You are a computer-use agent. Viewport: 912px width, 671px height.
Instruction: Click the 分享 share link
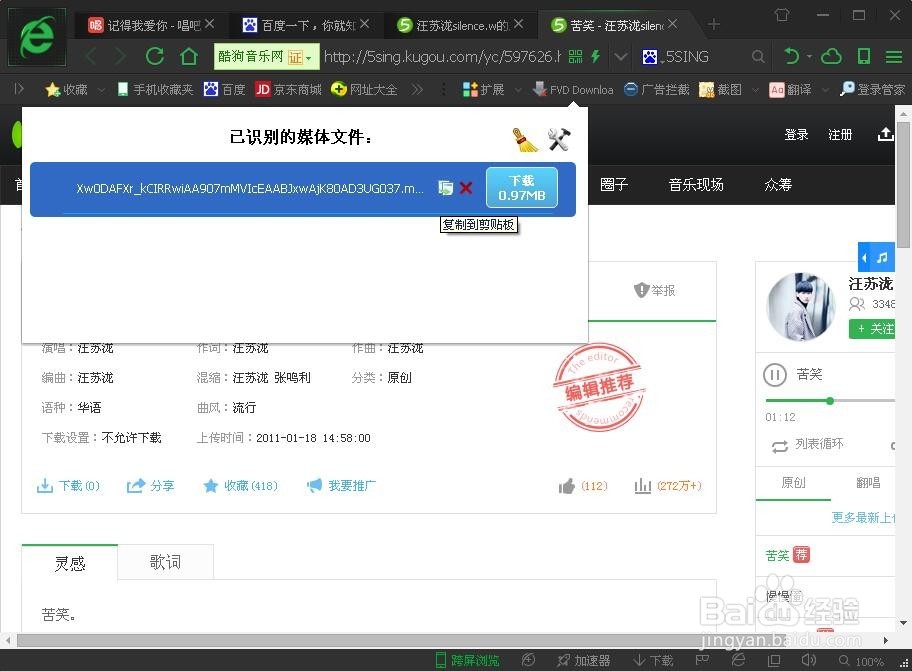pyautogui.click(x=151, y=486)
